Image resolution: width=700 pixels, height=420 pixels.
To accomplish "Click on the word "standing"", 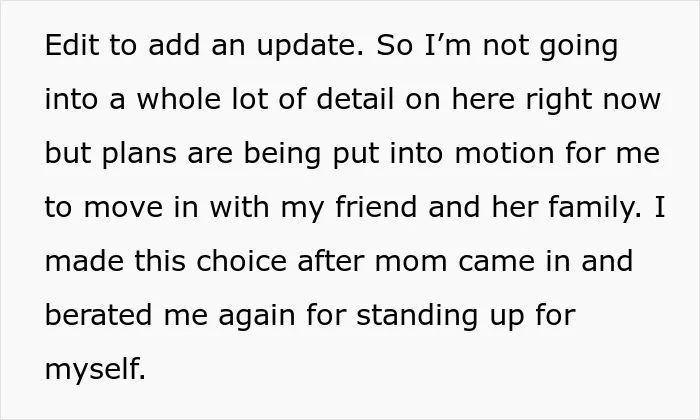I will point(417,317).
